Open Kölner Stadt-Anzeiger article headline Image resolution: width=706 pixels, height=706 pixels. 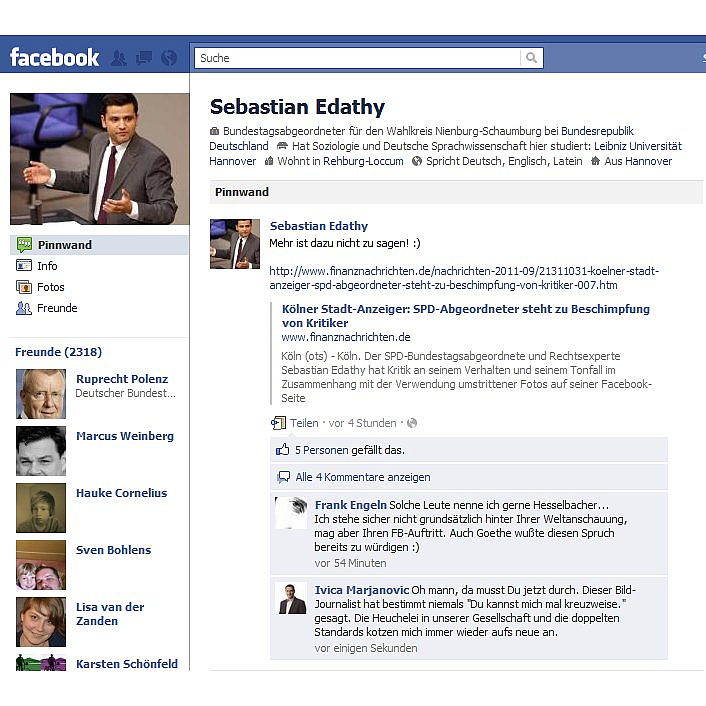point(466,316)
